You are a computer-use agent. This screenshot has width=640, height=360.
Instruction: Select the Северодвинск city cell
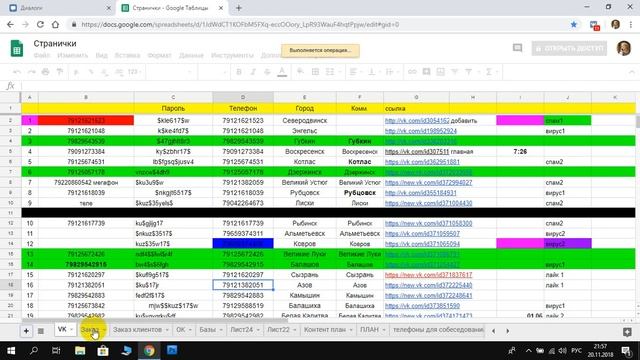pyautogui.click(x=304, y=120)
